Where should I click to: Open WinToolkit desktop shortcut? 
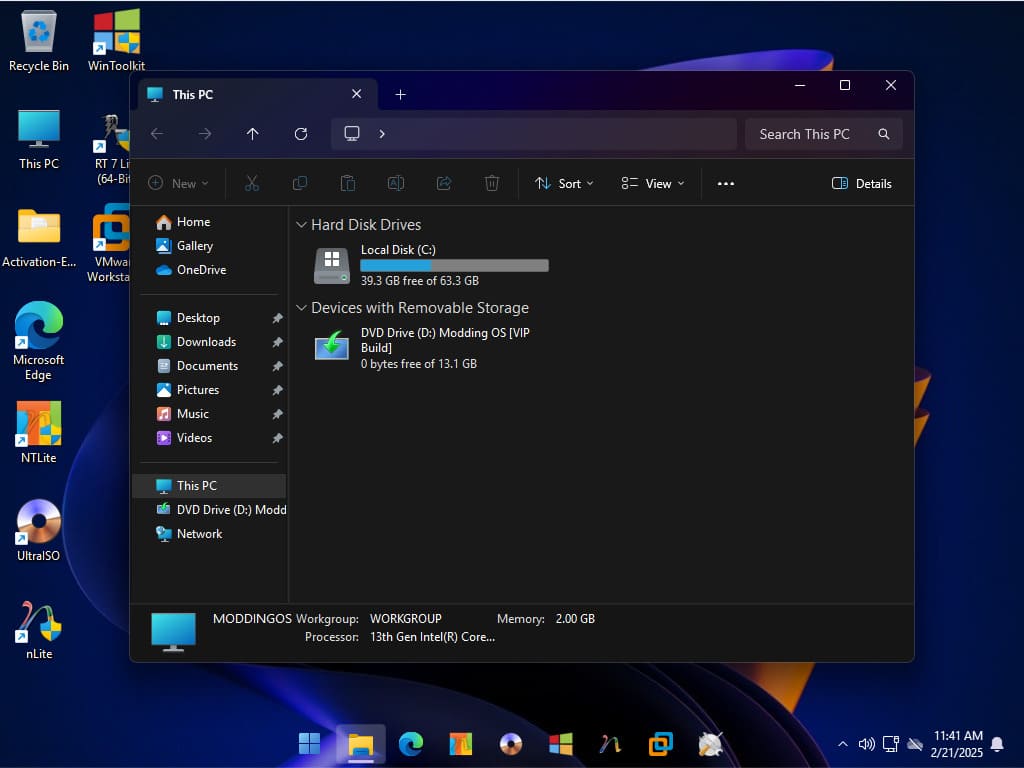pyautogui.click(x=116, y=40)
